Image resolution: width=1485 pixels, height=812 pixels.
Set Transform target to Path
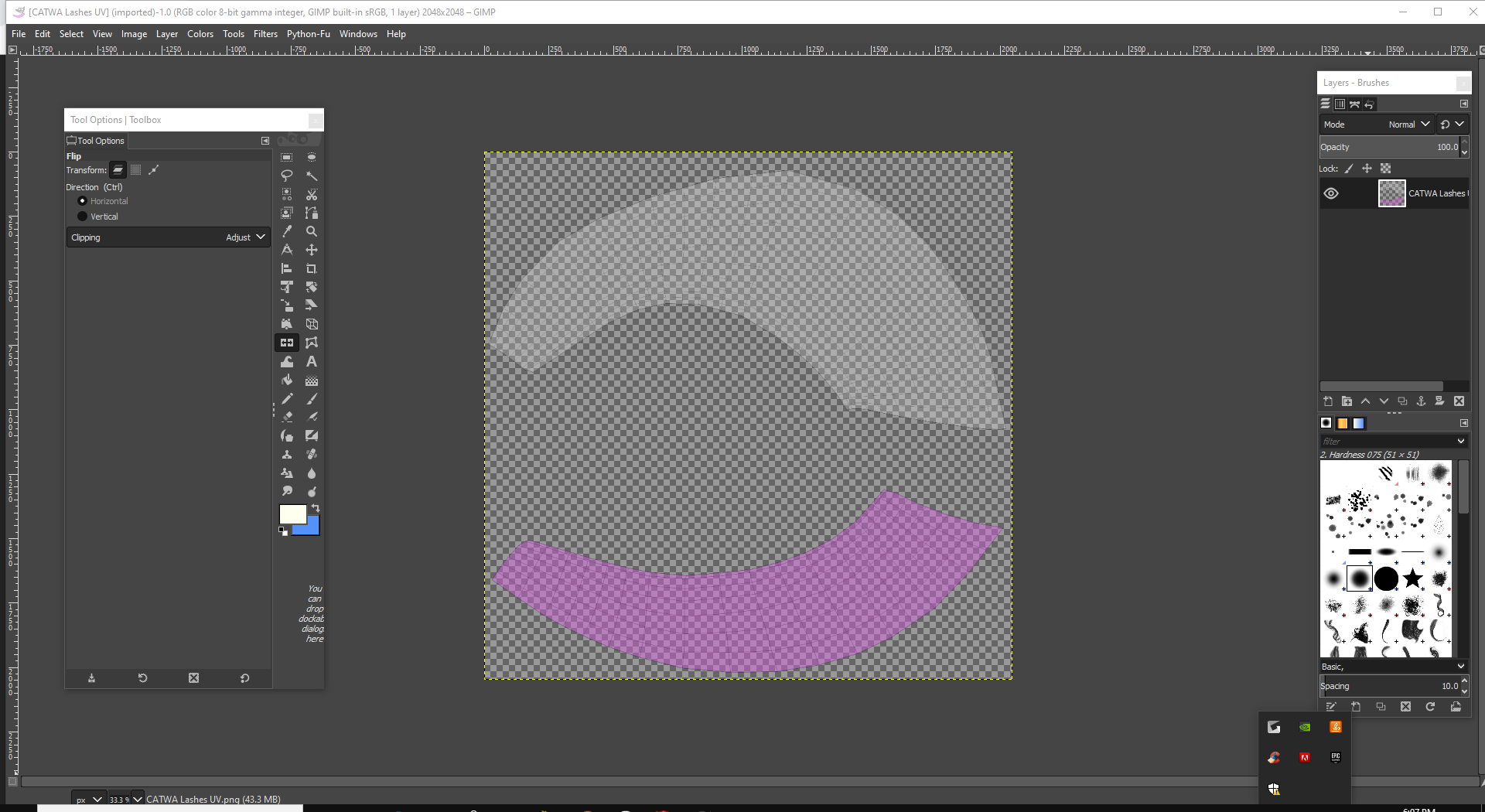(x=154, y=170)
